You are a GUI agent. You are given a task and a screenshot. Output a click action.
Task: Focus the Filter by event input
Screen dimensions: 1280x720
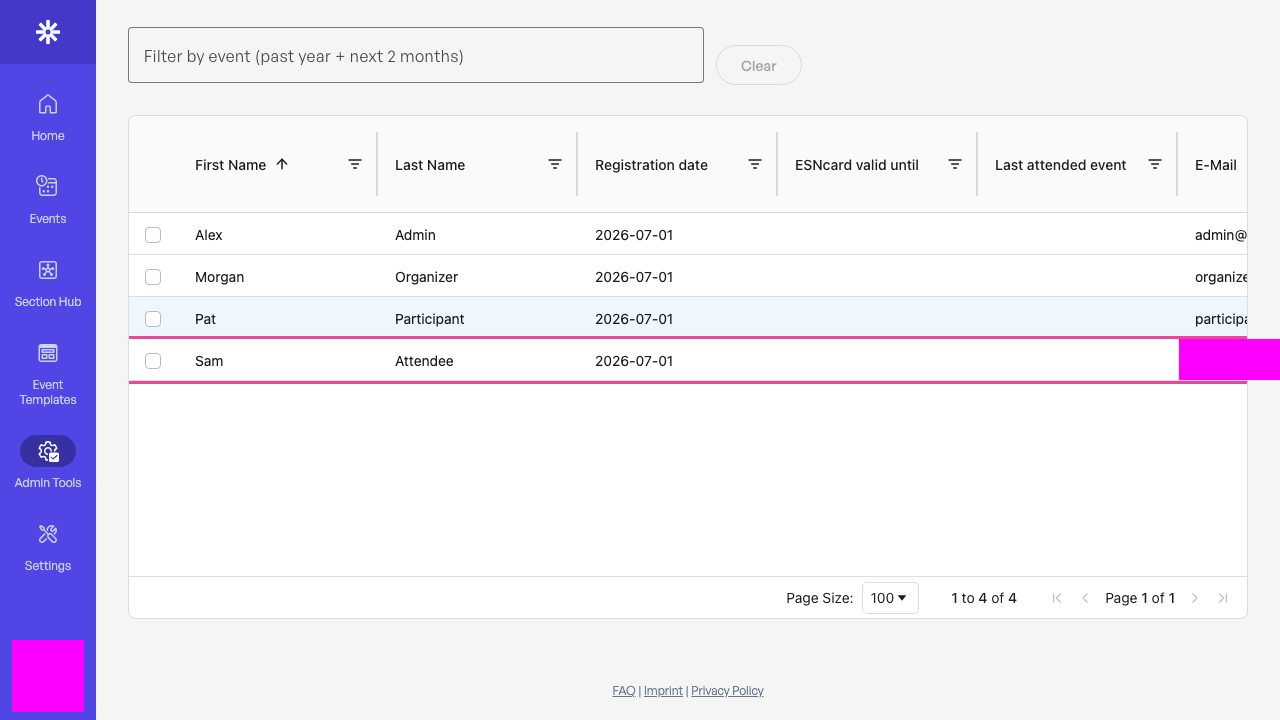tap(416, 55)
